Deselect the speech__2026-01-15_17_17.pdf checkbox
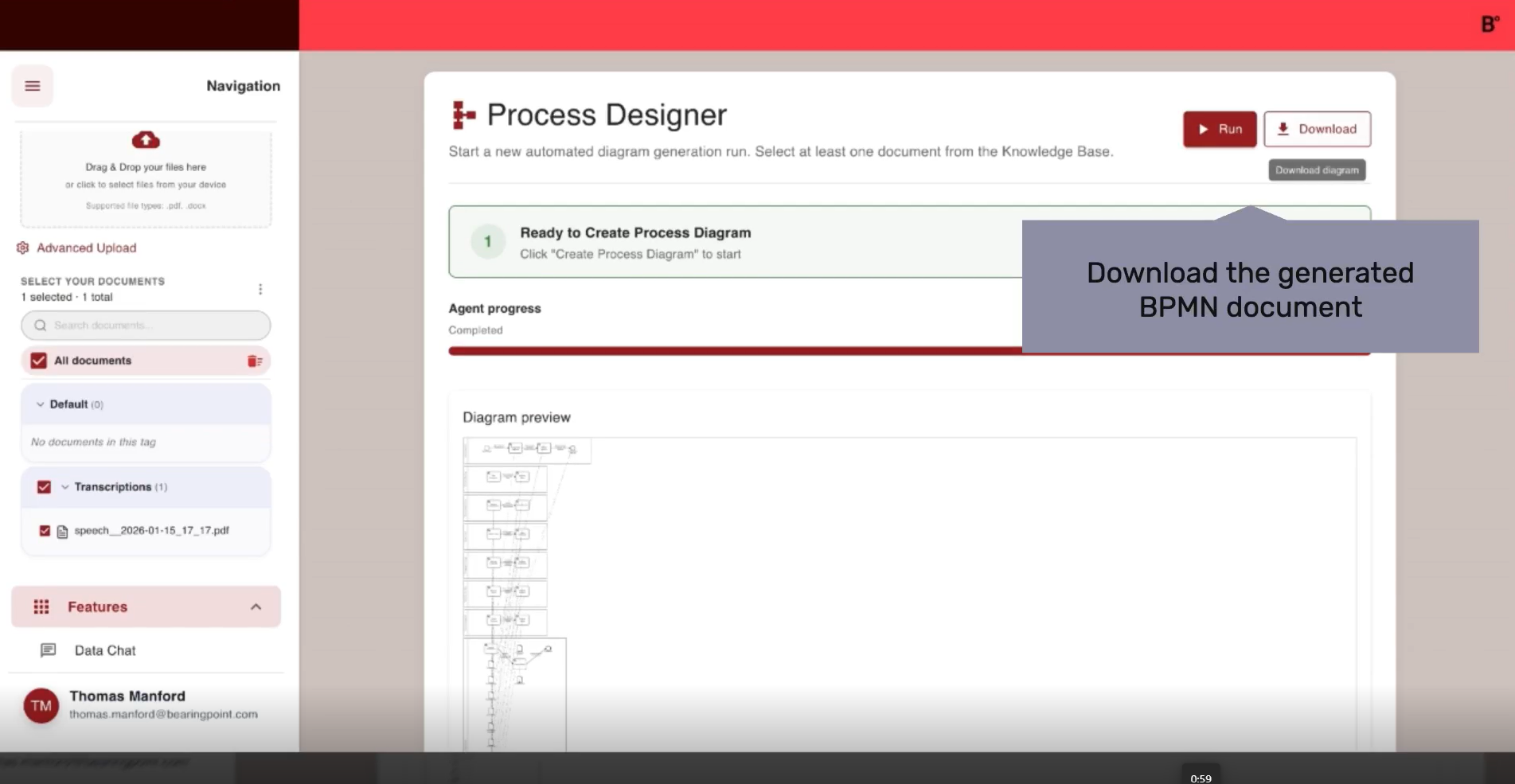Screen dimensions: 1515x784 45,531
